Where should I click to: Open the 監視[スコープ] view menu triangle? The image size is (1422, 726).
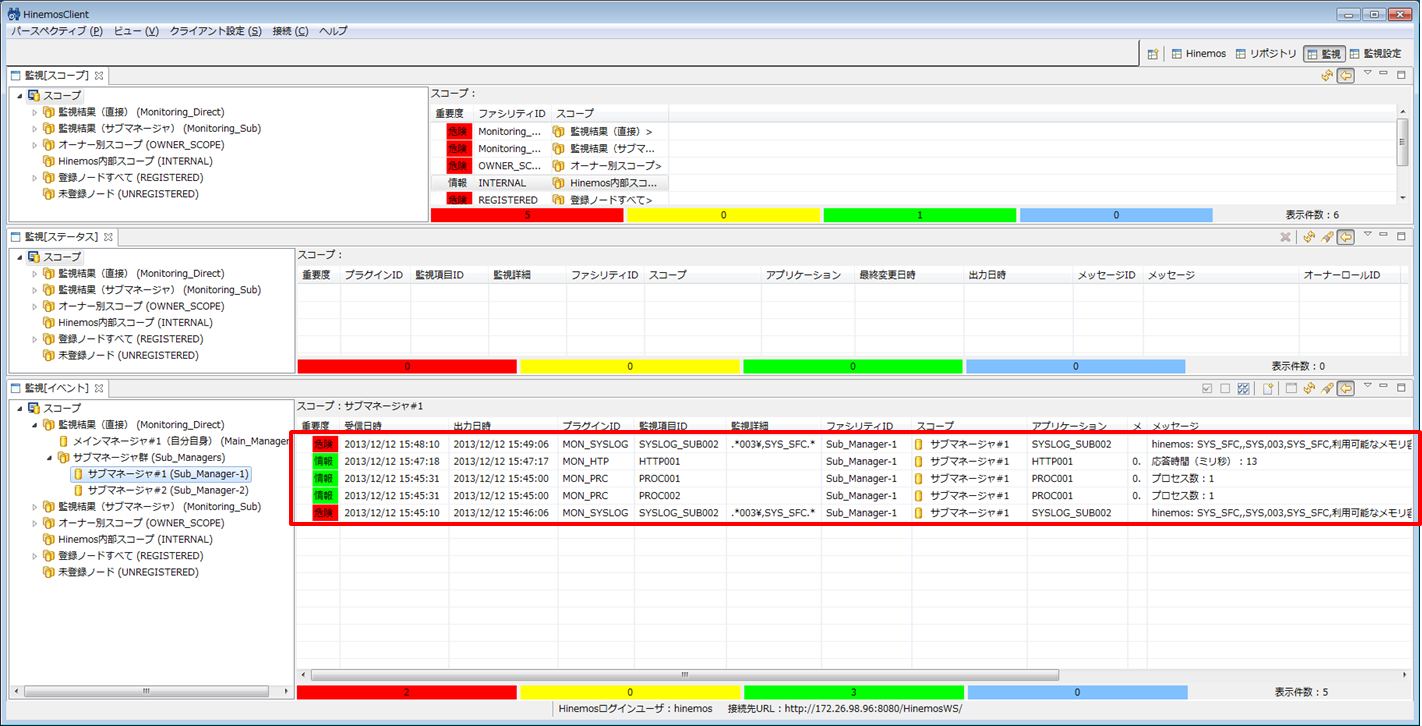[x=1367, y=73]
